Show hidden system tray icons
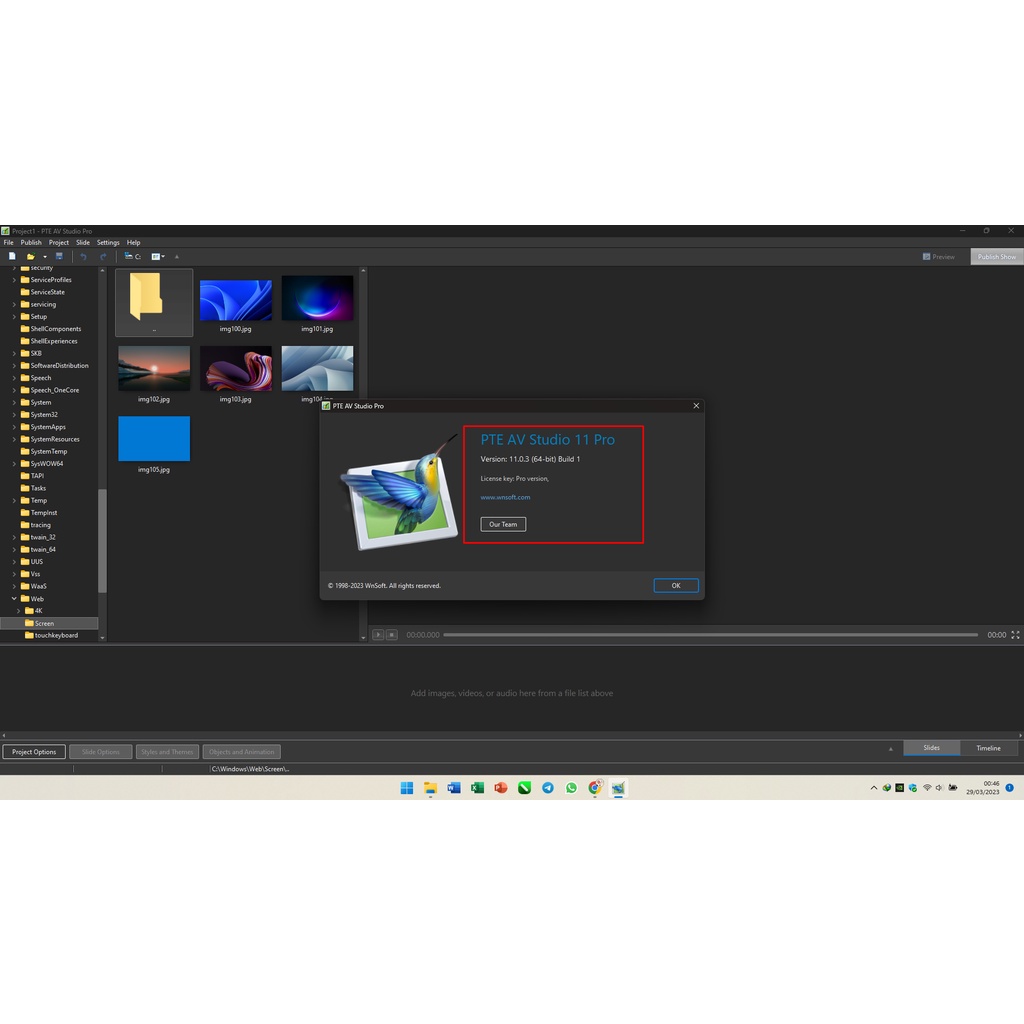 click(x=874, y=788)
